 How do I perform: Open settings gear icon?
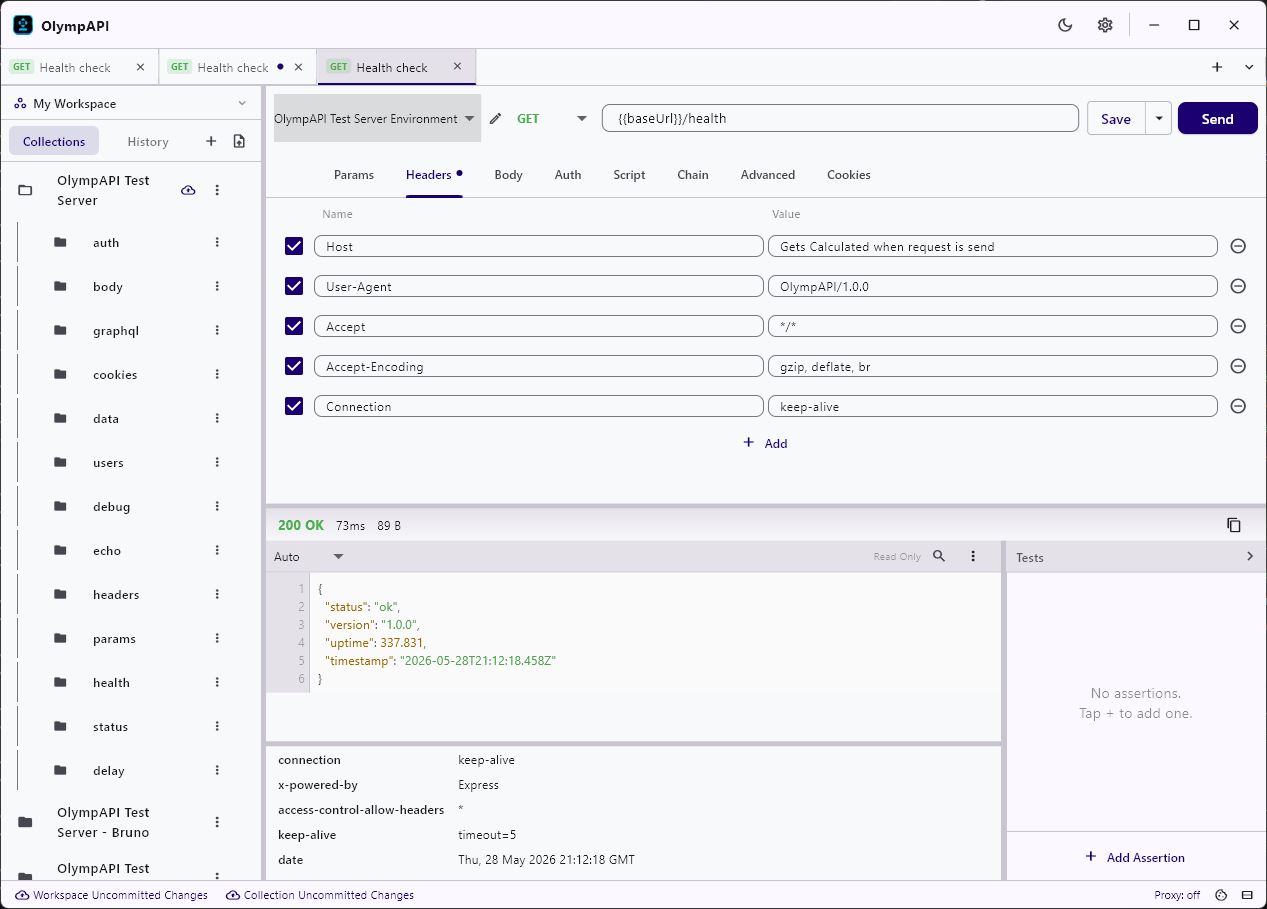(x=1105, y=25)
